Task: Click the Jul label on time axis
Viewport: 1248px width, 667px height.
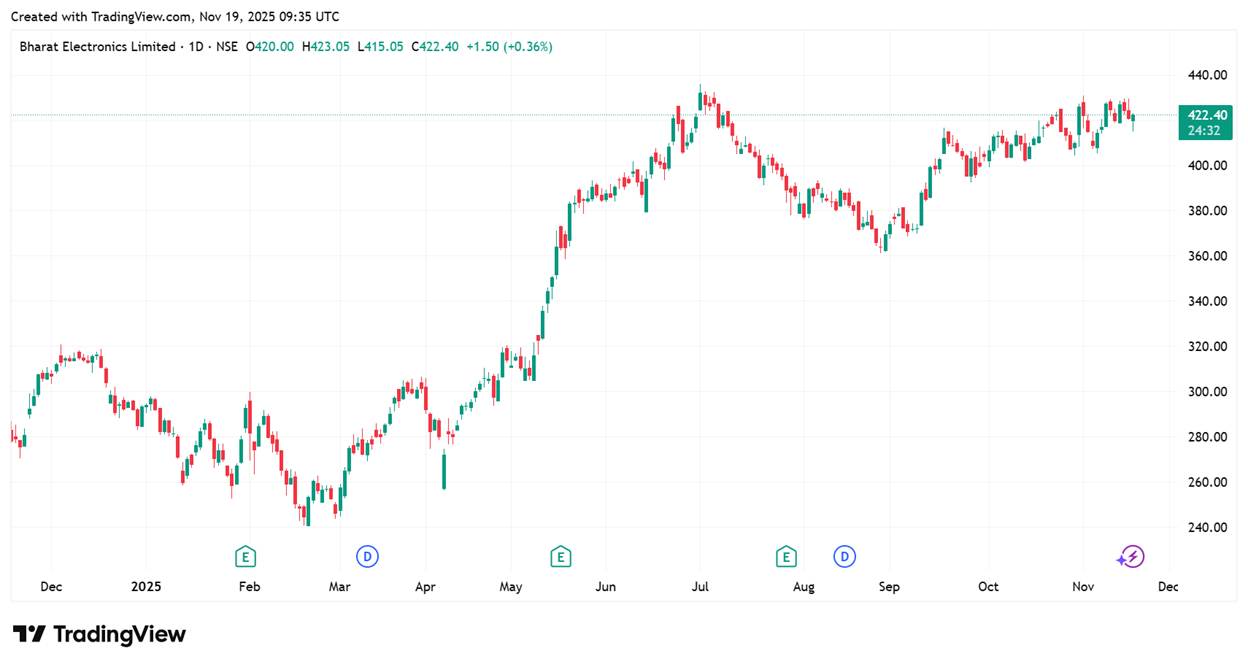Action: 700,587
